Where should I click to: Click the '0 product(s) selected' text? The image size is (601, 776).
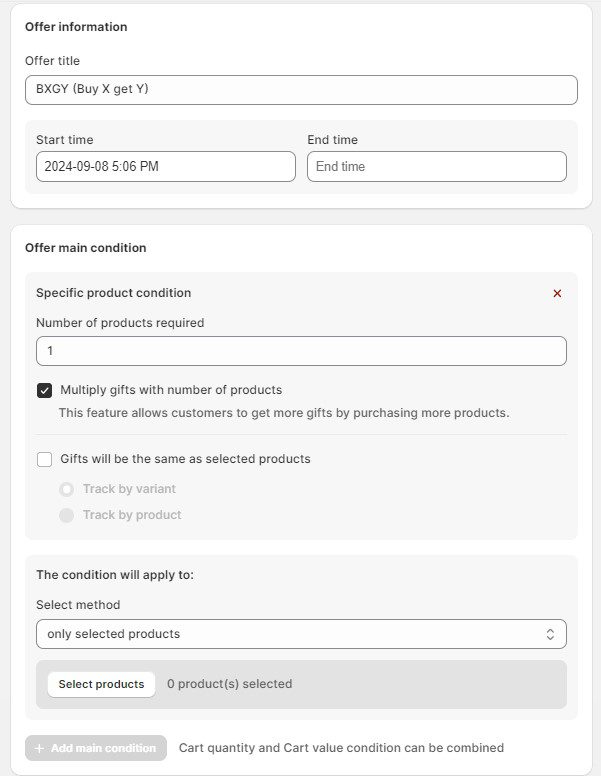[229, 684]
